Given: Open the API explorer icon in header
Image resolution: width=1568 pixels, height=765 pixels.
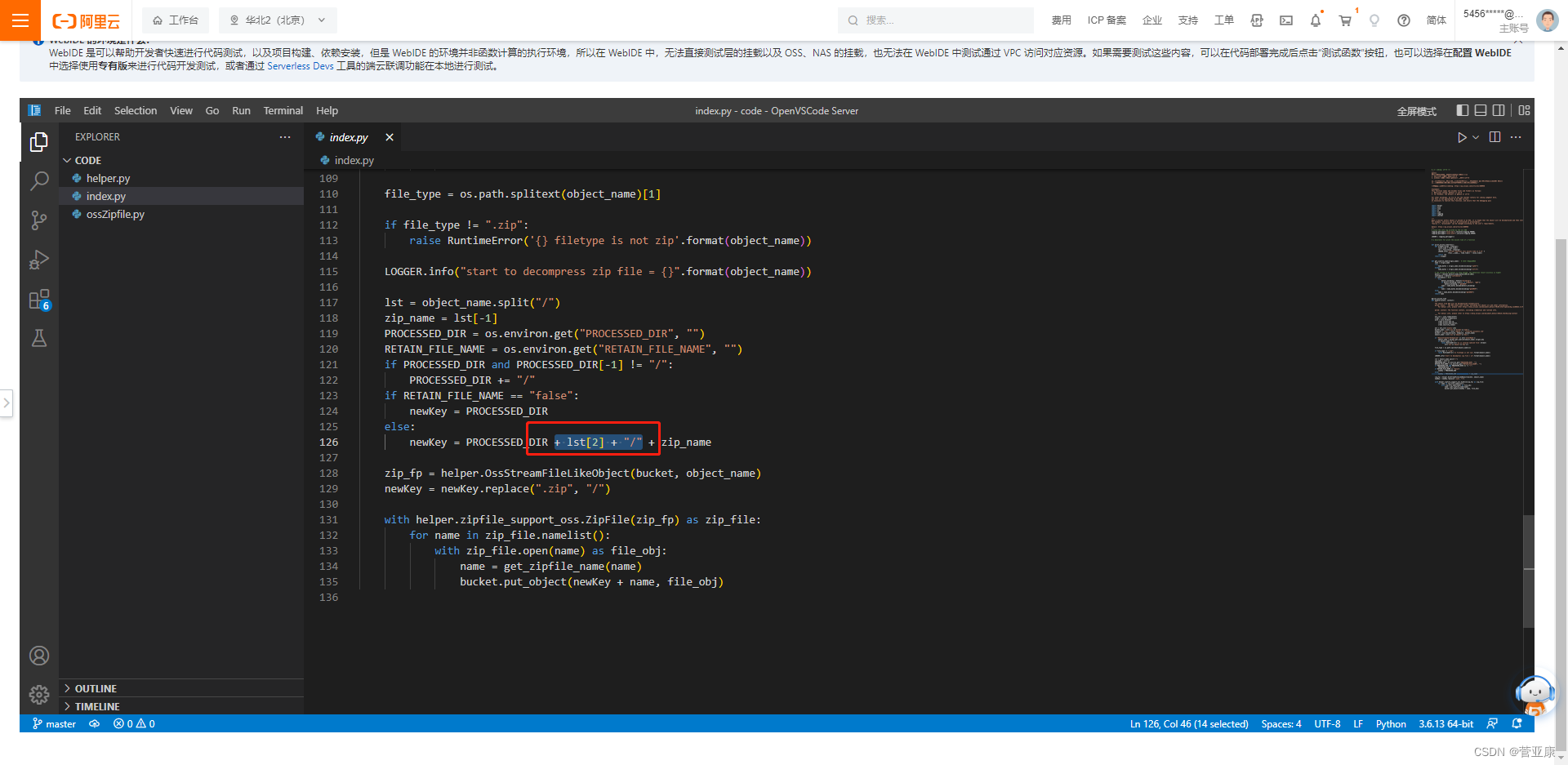Looking at the screenshot, I should click(x=1257, y=20).
